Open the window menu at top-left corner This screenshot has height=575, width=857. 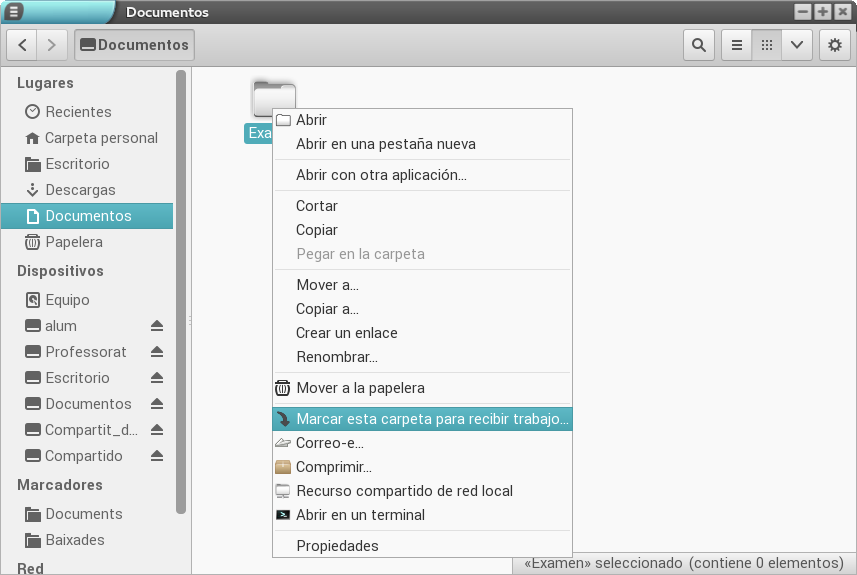[x=14, y=11]
